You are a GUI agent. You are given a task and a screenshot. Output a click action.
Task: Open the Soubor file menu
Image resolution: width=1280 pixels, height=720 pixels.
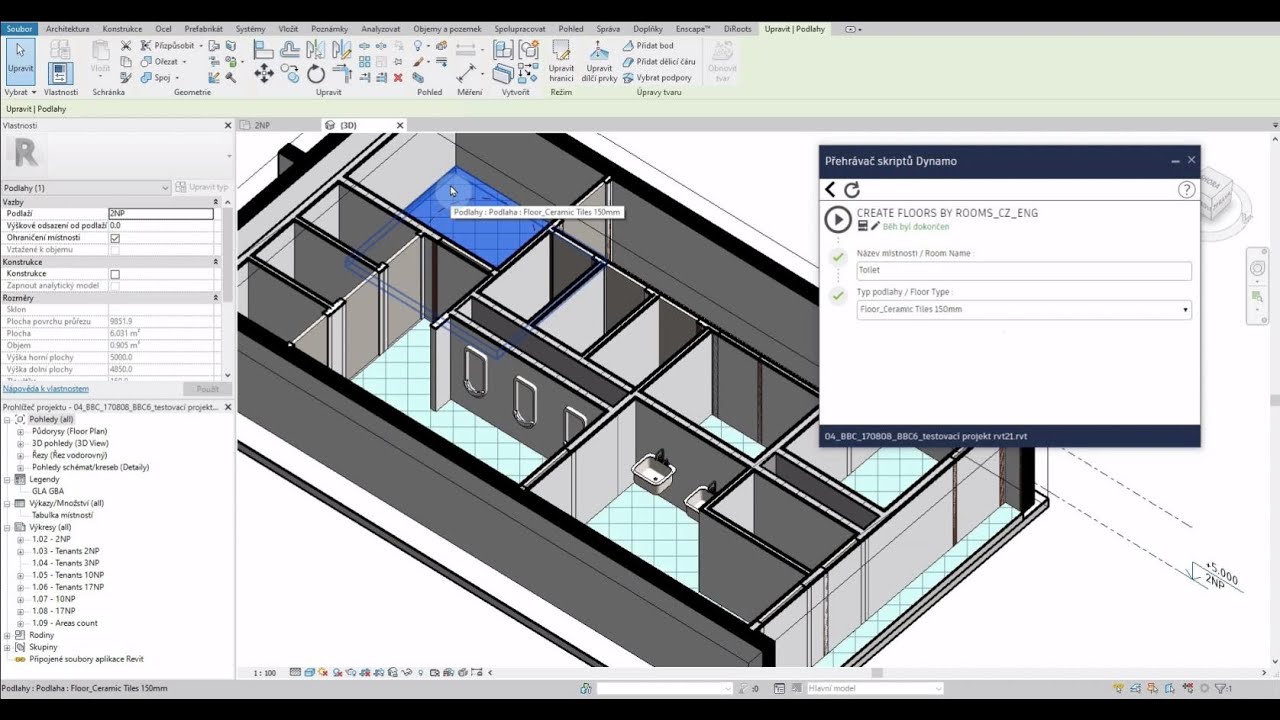click(x=20, y=29)
